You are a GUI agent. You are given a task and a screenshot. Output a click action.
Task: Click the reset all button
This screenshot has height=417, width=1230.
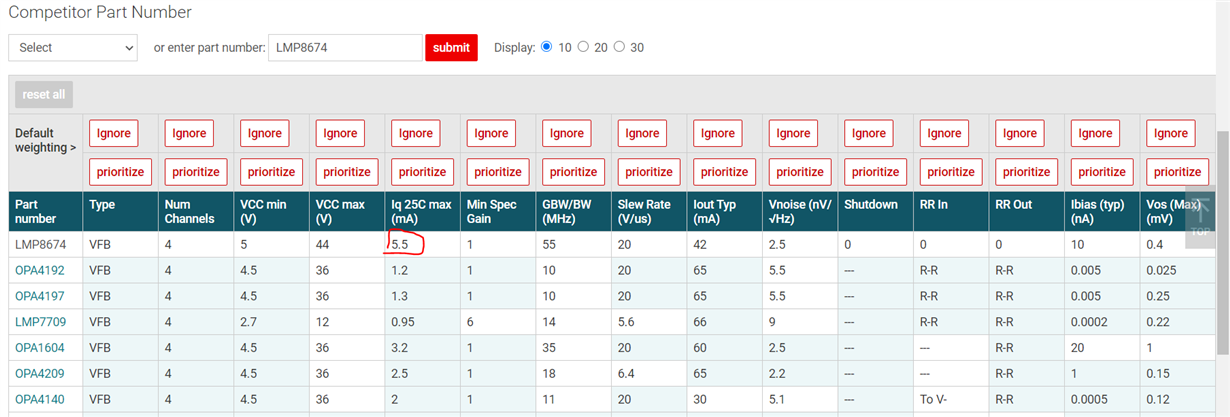[x=44, y=94]
